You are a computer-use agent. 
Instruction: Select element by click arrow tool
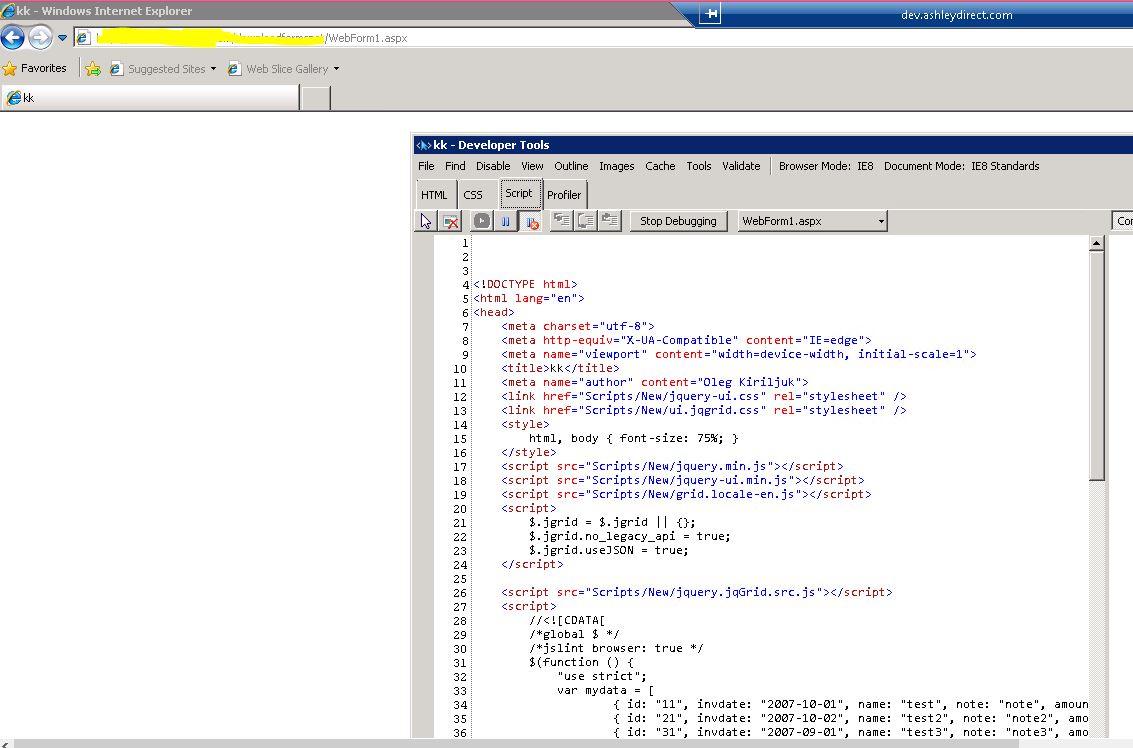426,221
